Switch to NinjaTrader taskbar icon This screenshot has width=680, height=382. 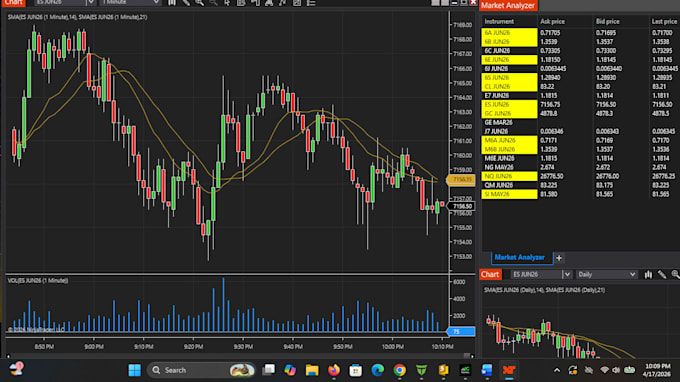point(509,370)
